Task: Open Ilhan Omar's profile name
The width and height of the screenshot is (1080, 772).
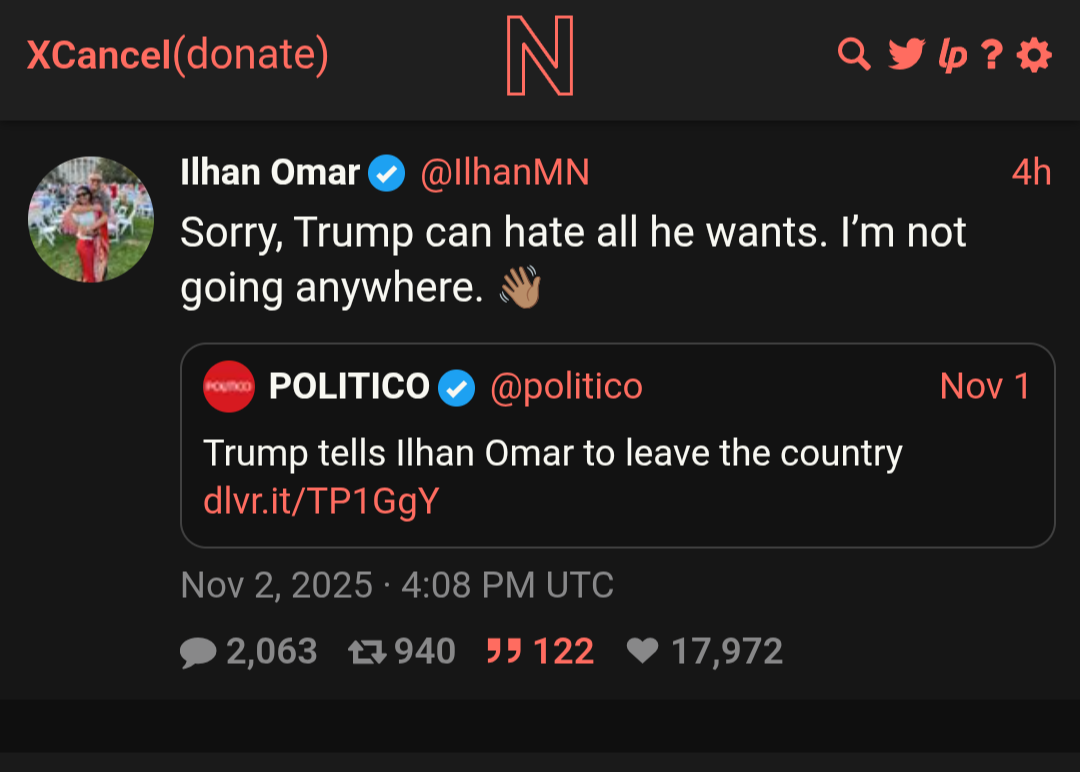Action: [270, 173]
